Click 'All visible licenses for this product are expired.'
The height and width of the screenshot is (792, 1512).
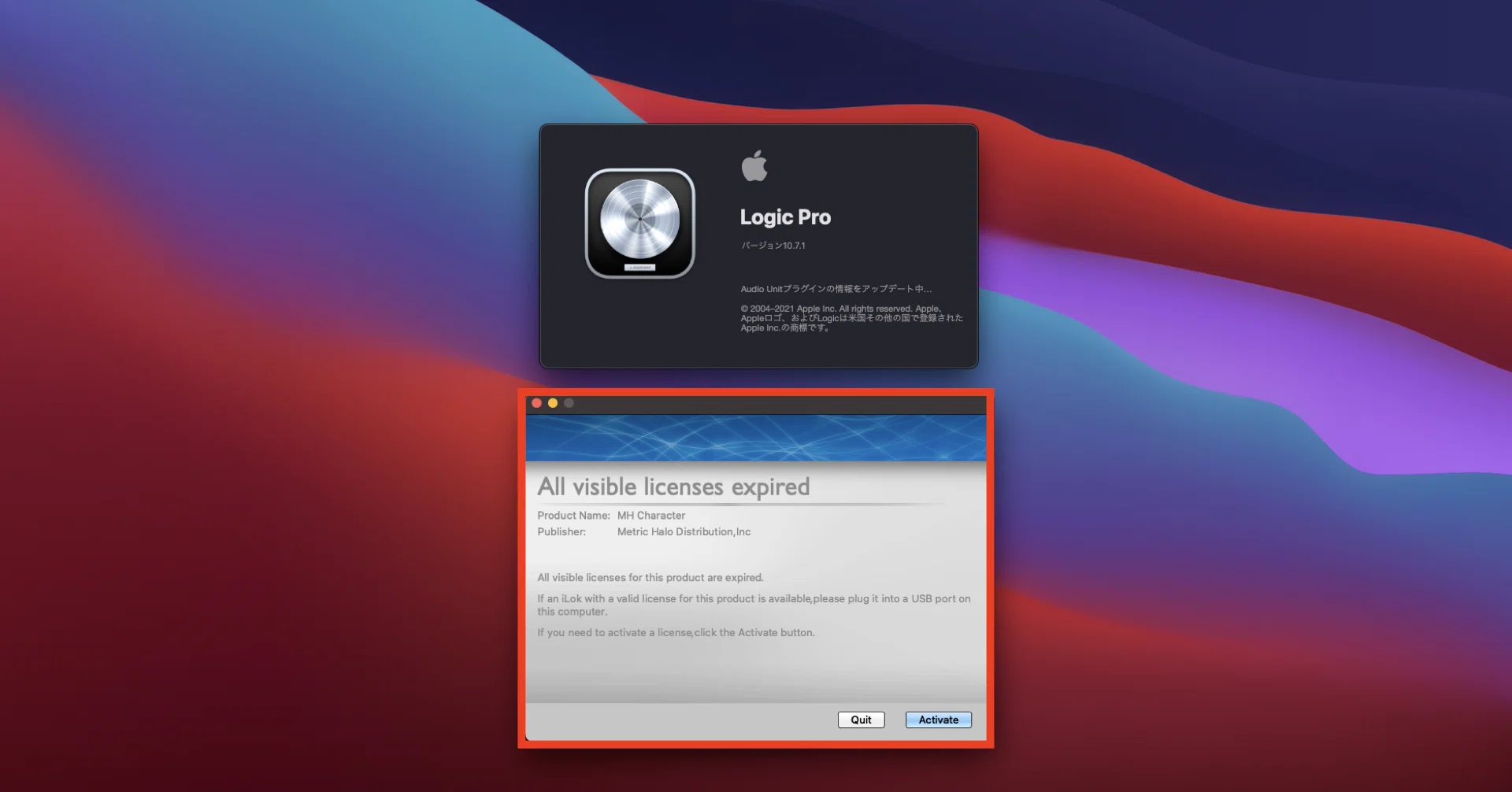tap(650, 578)
